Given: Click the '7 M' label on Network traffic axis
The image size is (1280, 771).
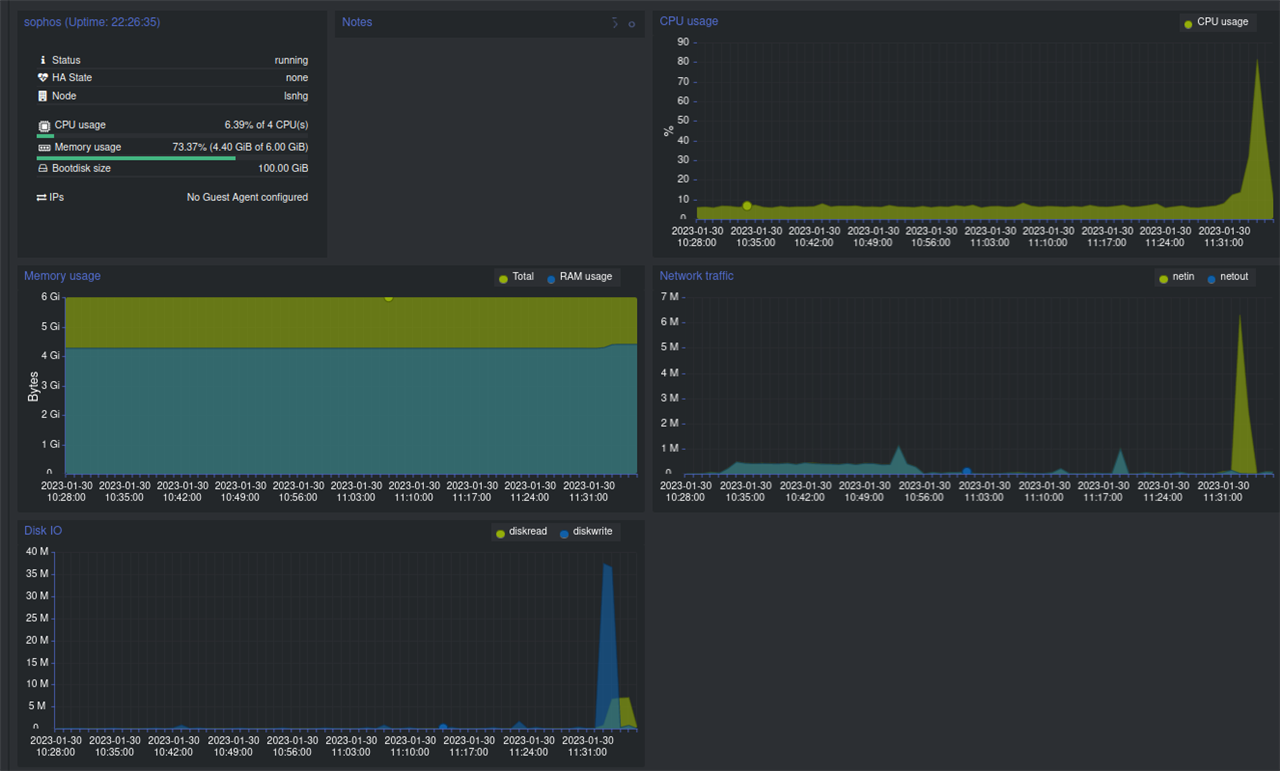Looking at the screenshot, I should point(670,297).
